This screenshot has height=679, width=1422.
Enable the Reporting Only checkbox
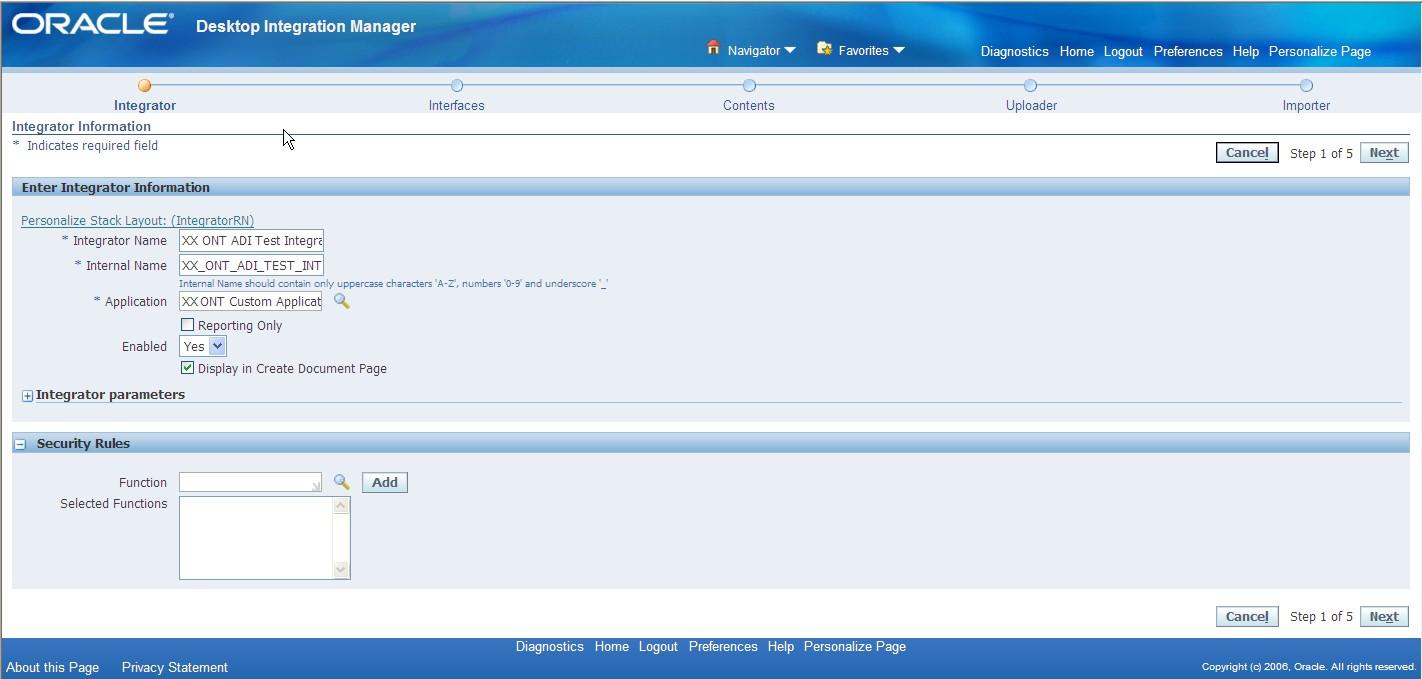[186, 324]
